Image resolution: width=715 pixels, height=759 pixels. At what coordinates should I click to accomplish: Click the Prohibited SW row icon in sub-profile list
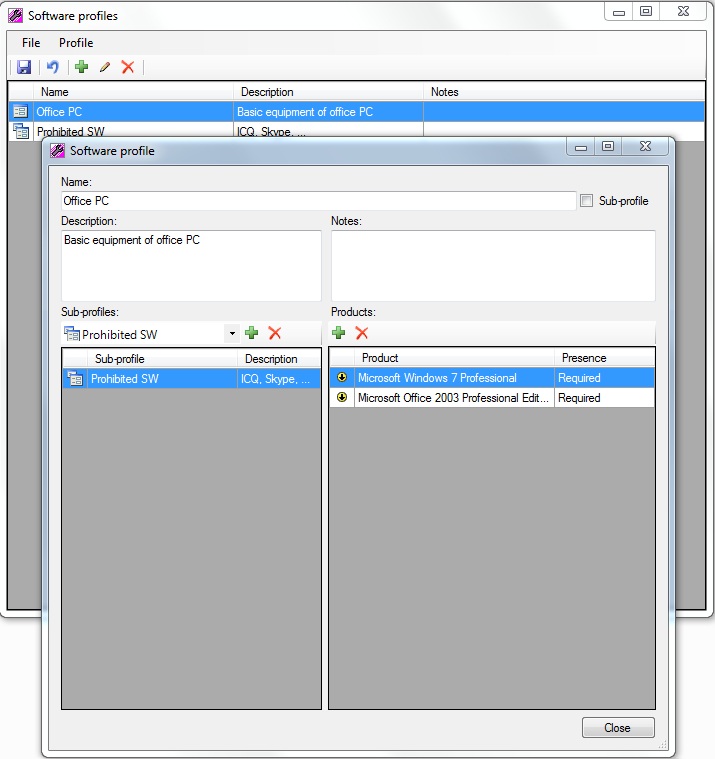[75, 379]
